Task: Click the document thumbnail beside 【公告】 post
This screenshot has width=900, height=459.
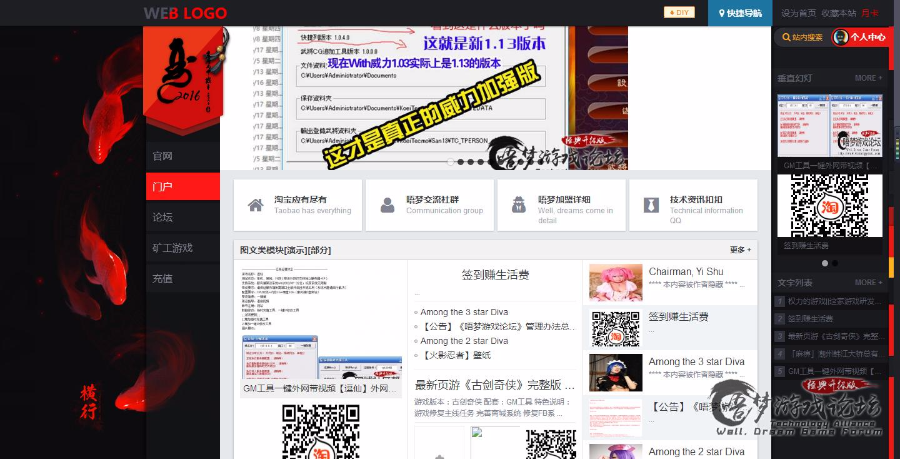Action: coord(615,417)
